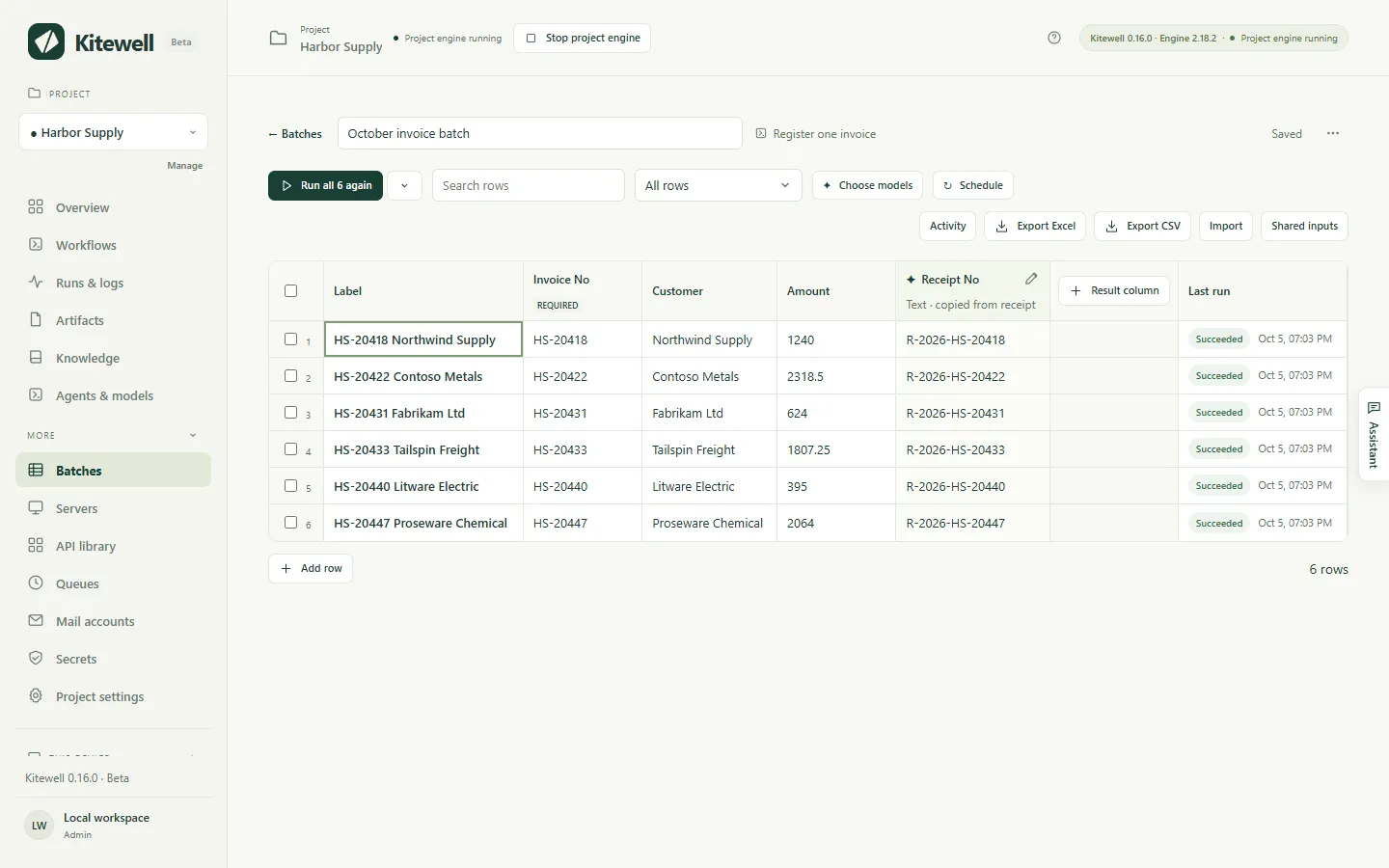
Task: Check the HS-20418 Northwind Supply row checkbox
Action: (290, 339)
